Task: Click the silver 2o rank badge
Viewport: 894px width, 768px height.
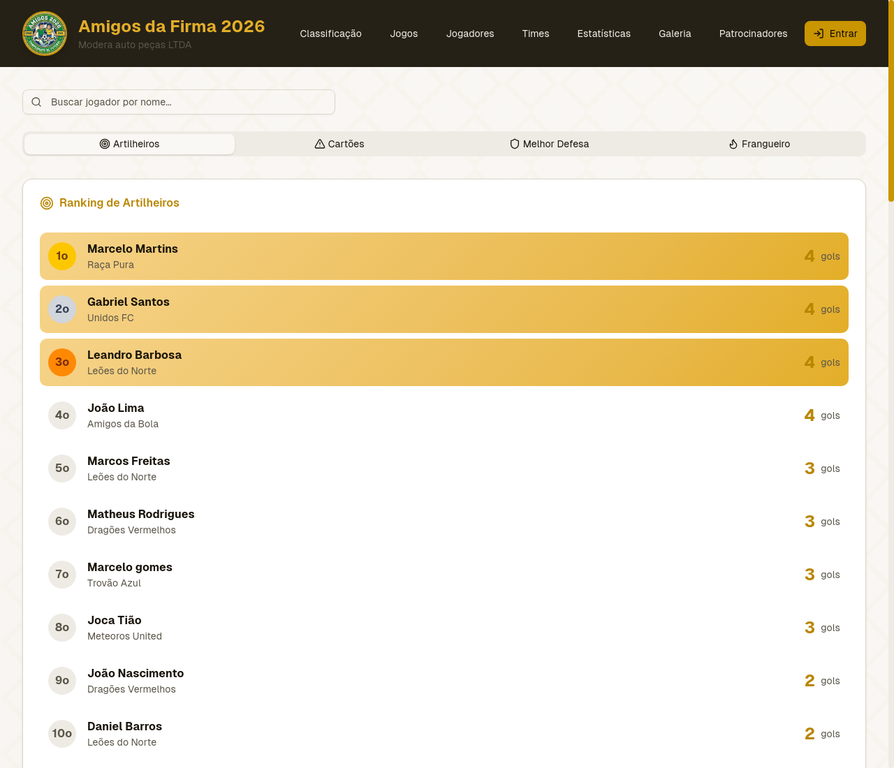Action: click(62, 309)
